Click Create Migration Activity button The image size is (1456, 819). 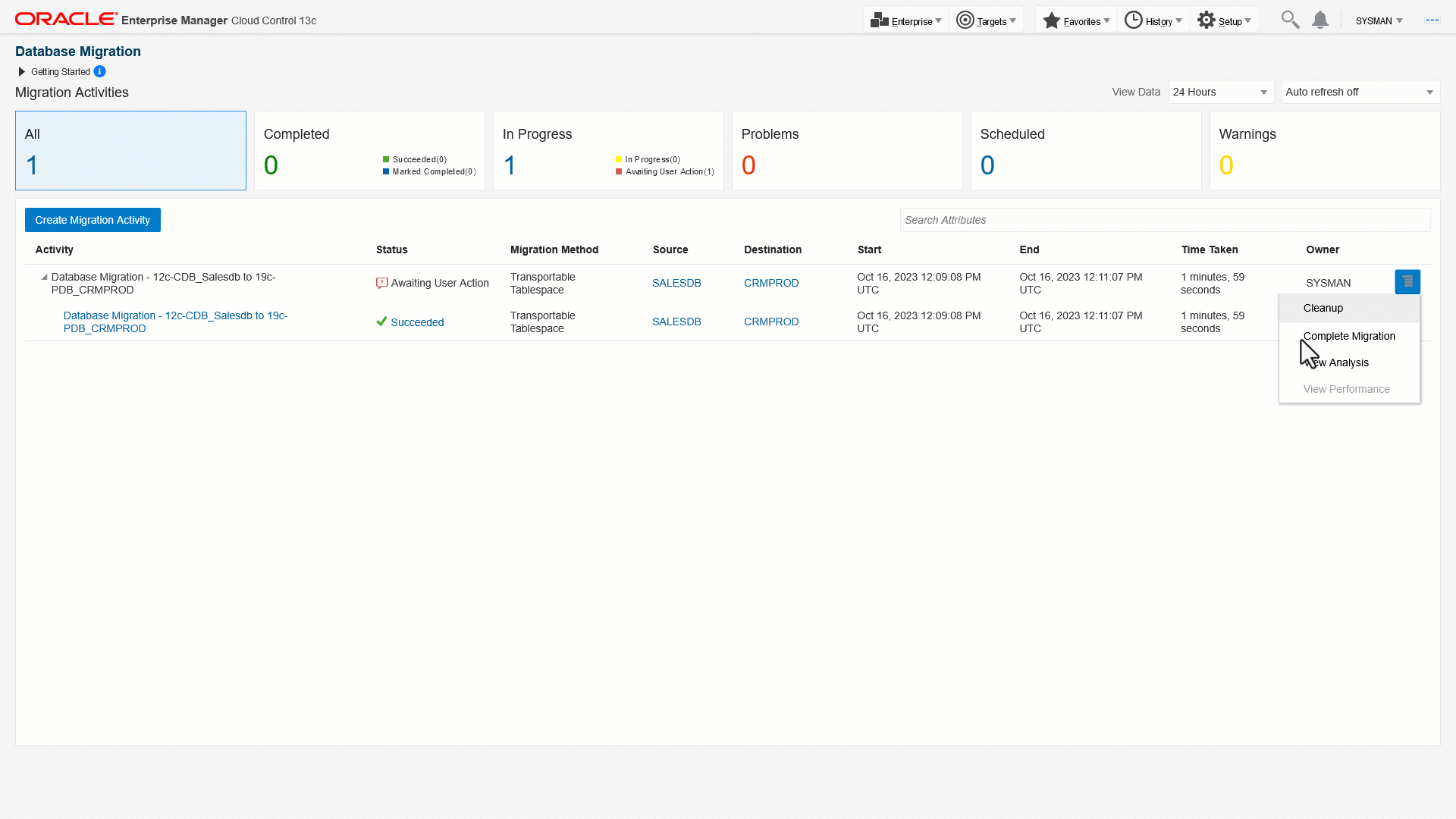[93, 220]
